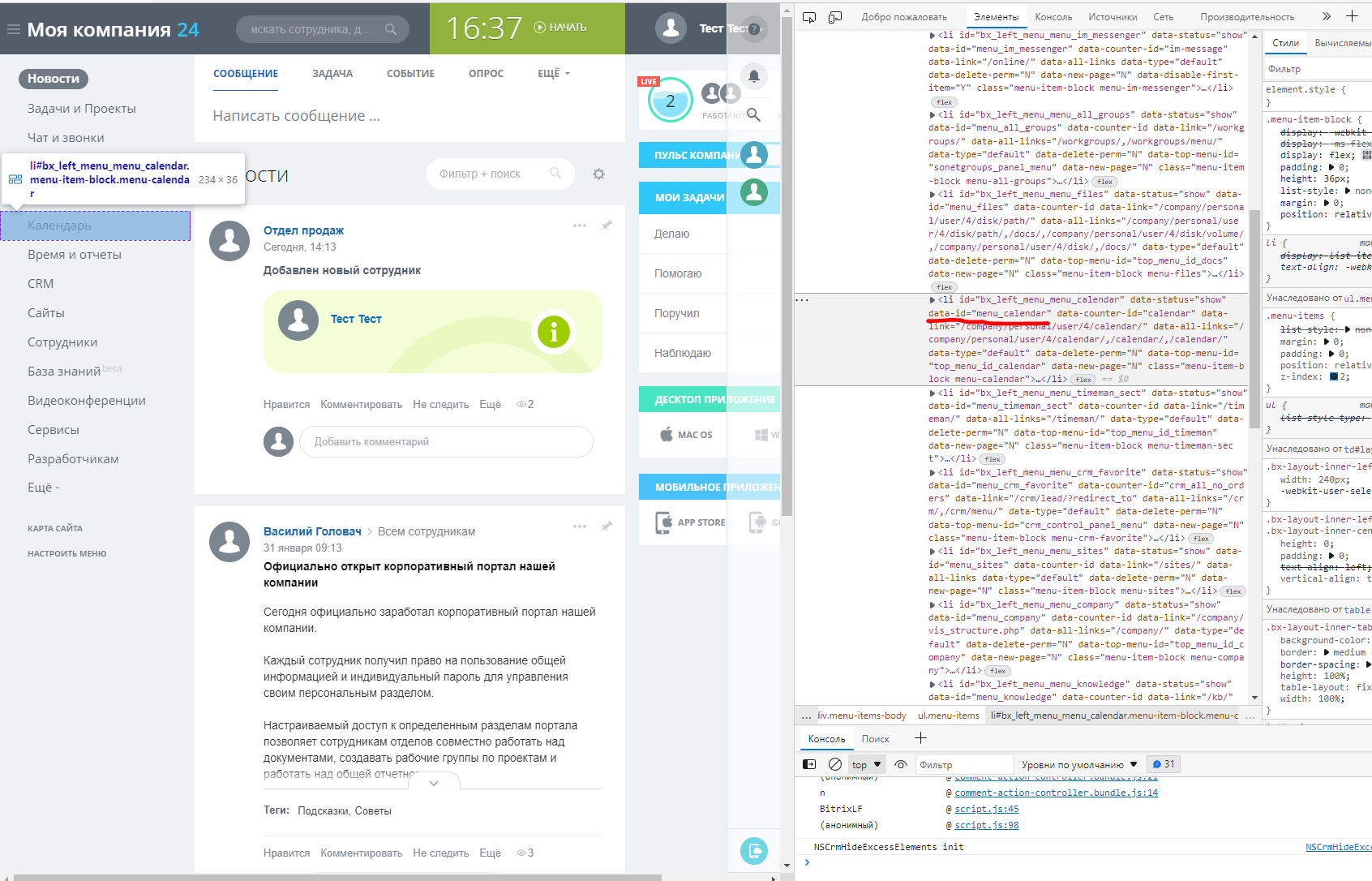Click the 'Добавить комментарий' input field
Viewport: 1372px width, 881px height.
[x=446, y=442]
